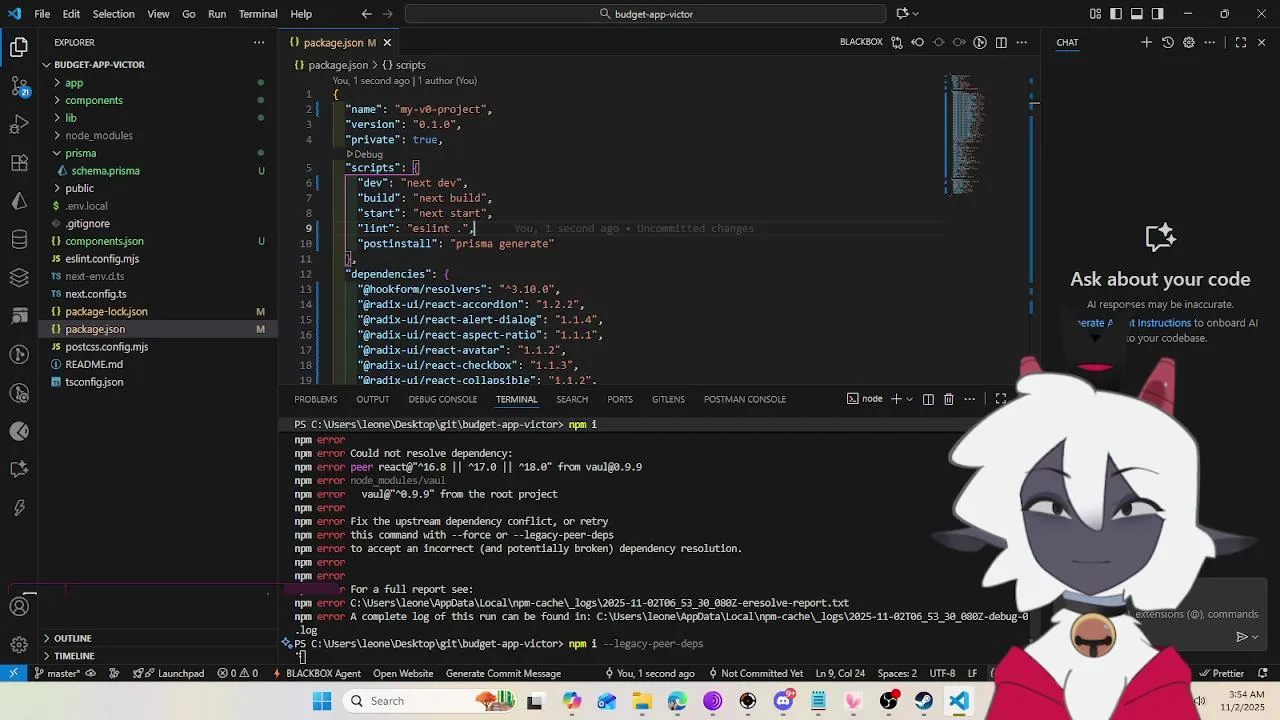The width and height of the screenshot is (1280, 720).
Task: Toggle the bottom panel visibility
Action: point(1137,14)
